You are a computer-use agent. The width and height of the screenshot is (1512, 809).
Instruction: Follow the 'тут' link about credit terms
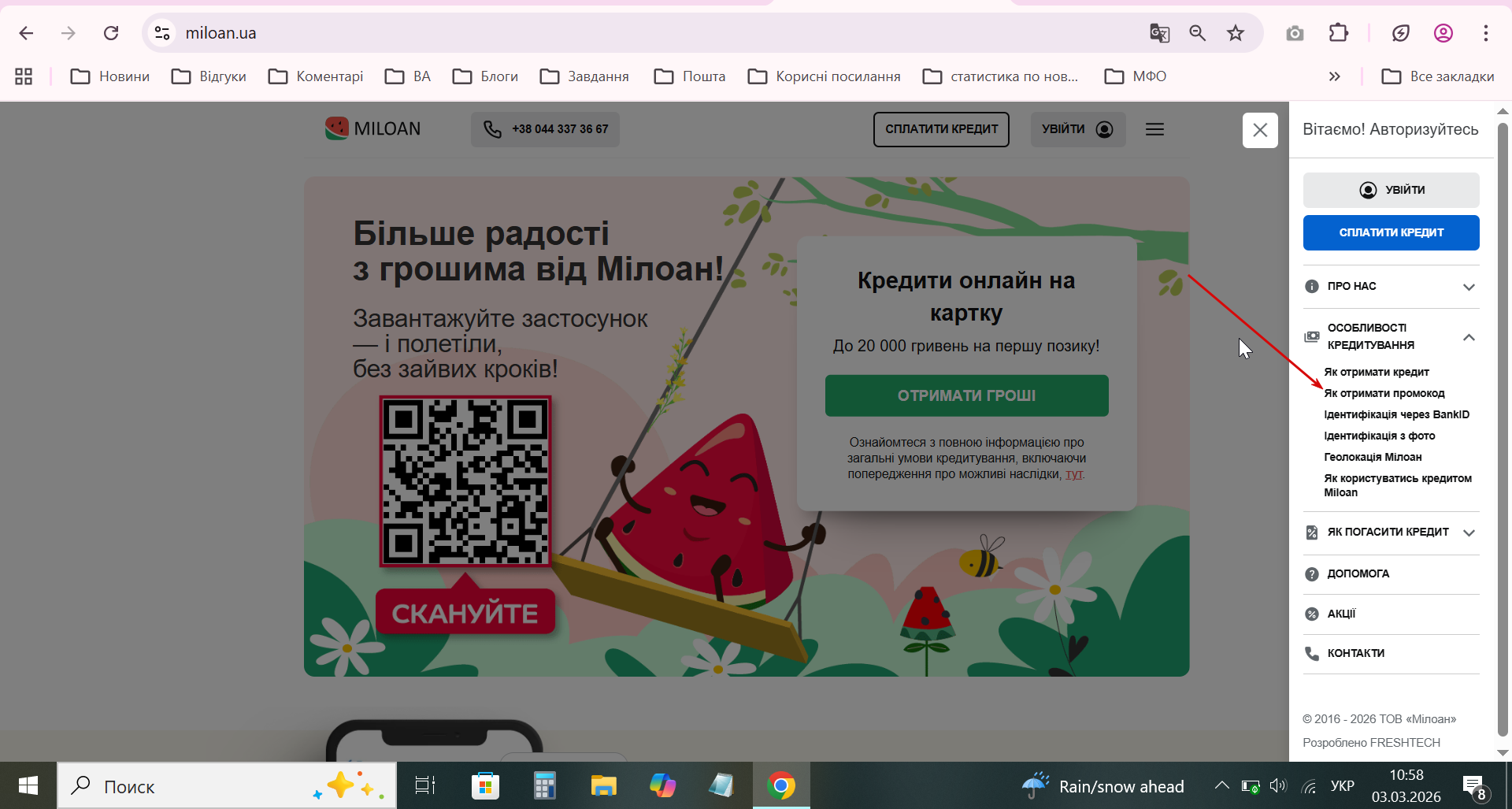click(1074, 474)
